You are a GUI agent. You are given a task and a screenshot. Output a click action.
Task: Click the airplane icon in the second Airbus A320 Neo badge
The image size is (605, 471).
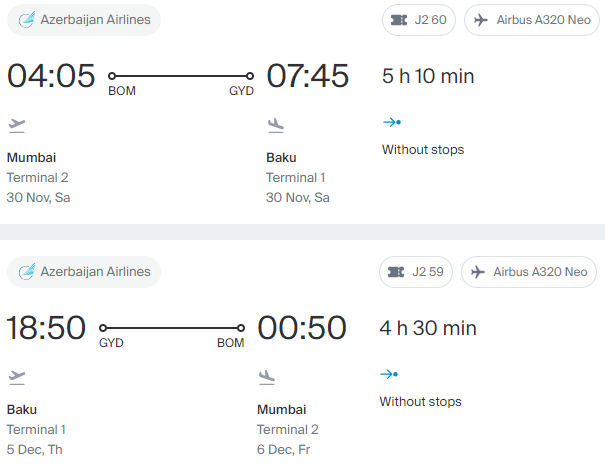click(478, 272)
